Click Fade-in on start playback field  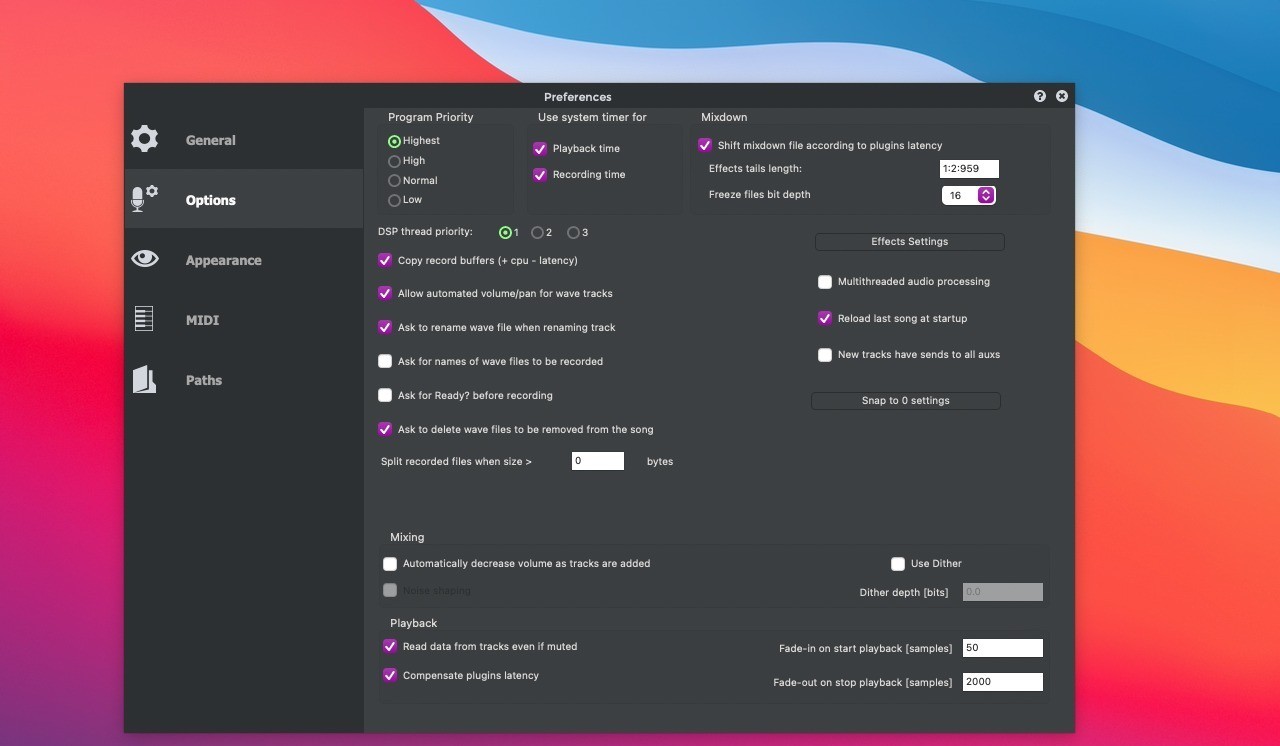tap(1003, 648)
